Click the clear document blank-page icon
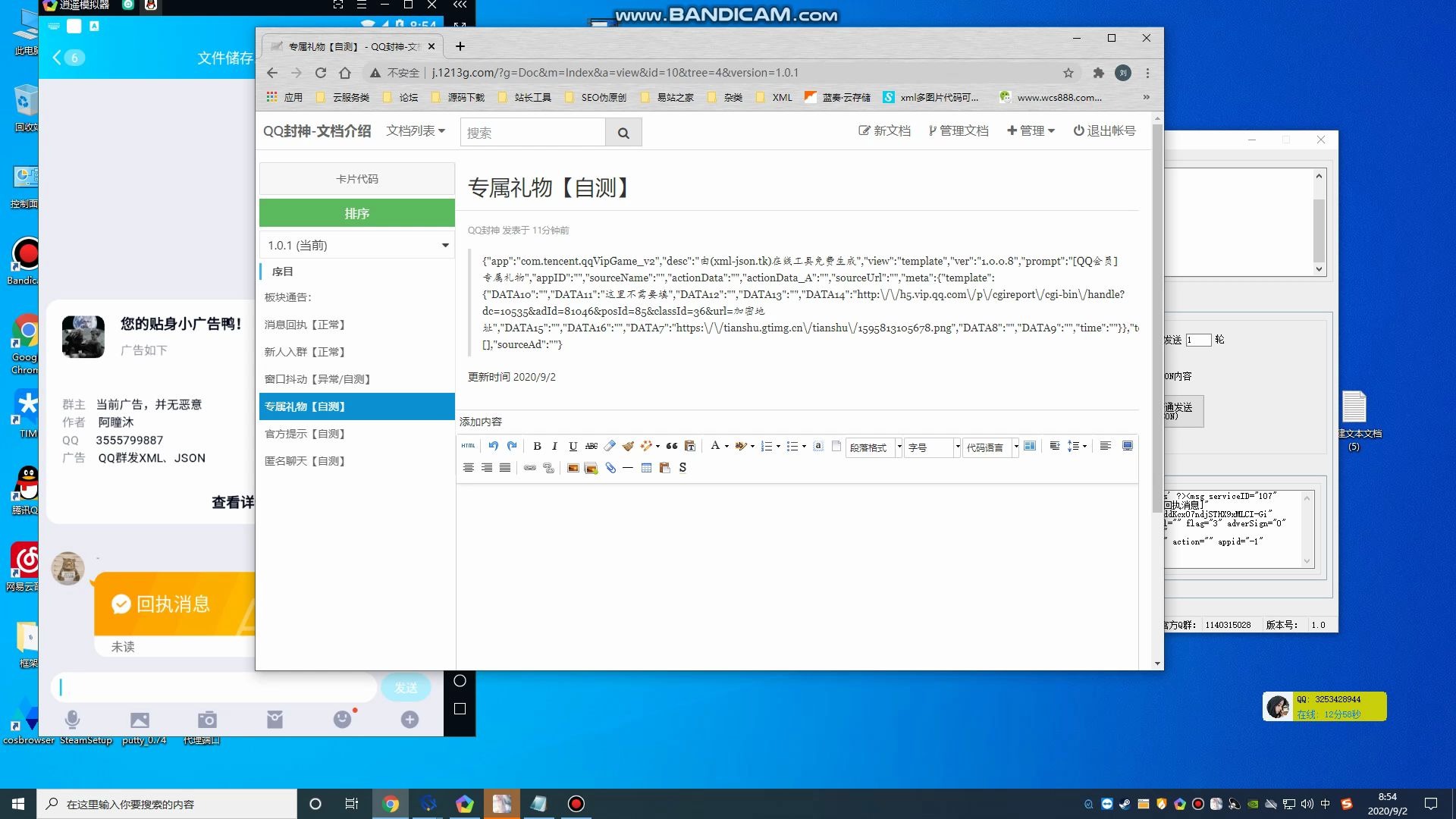Image resolution: width=1456 pixels, height=819 pixels. [836, 446]
